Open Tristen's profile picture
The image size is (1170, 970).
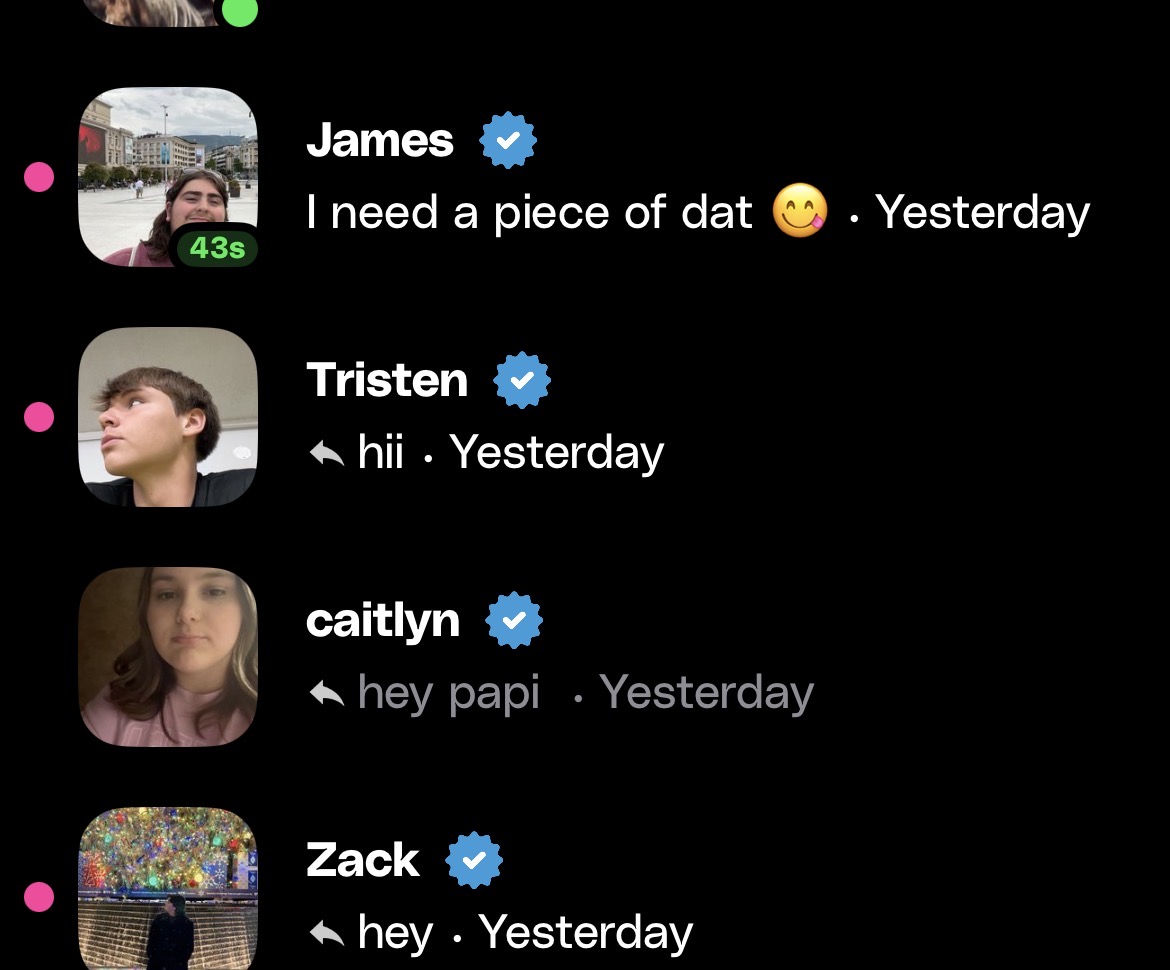[x=168, y=417]
